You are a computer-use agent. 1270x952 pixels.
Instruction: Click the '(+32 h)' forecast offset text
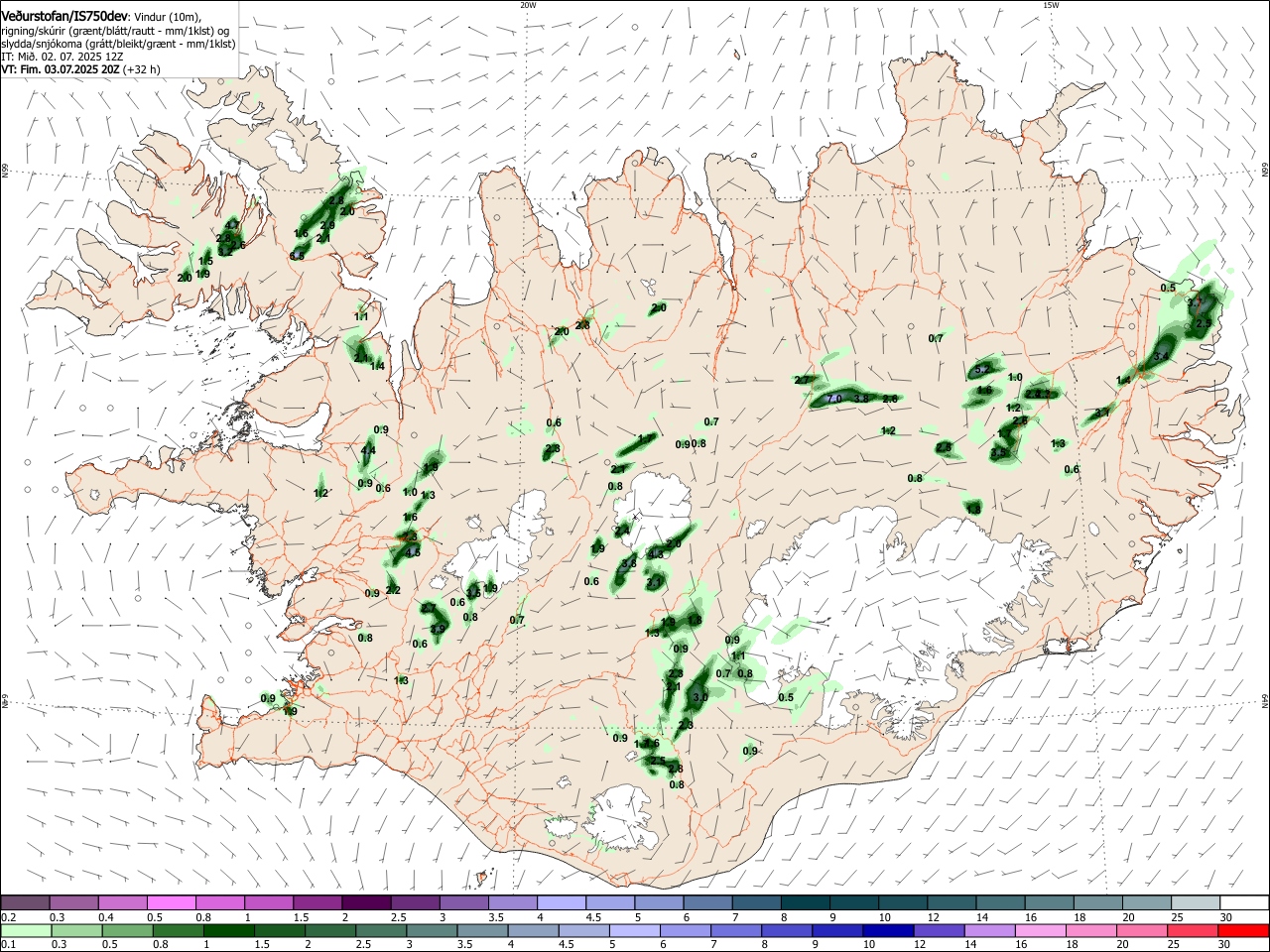click(143, 69)
